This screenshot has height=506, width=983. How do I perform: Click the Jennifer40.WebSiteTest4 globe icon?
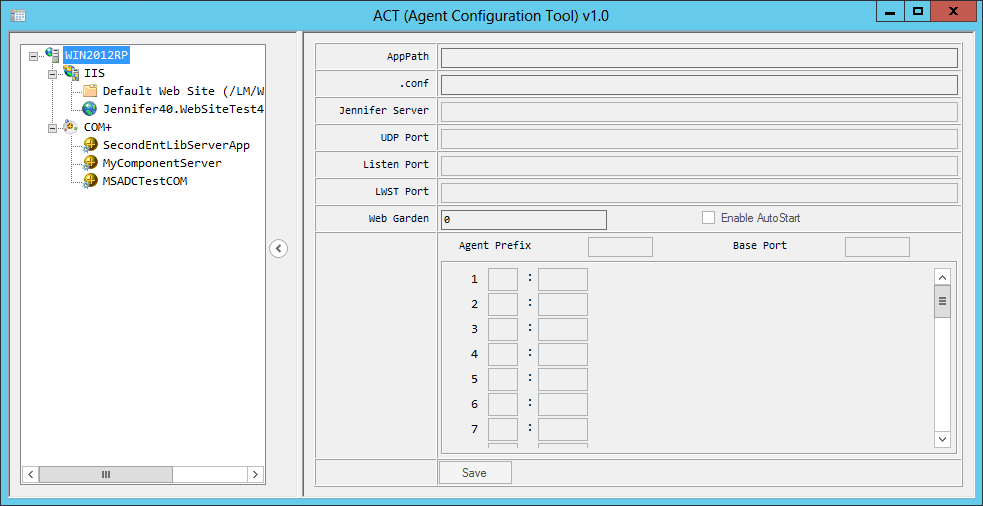click(90, 109)
